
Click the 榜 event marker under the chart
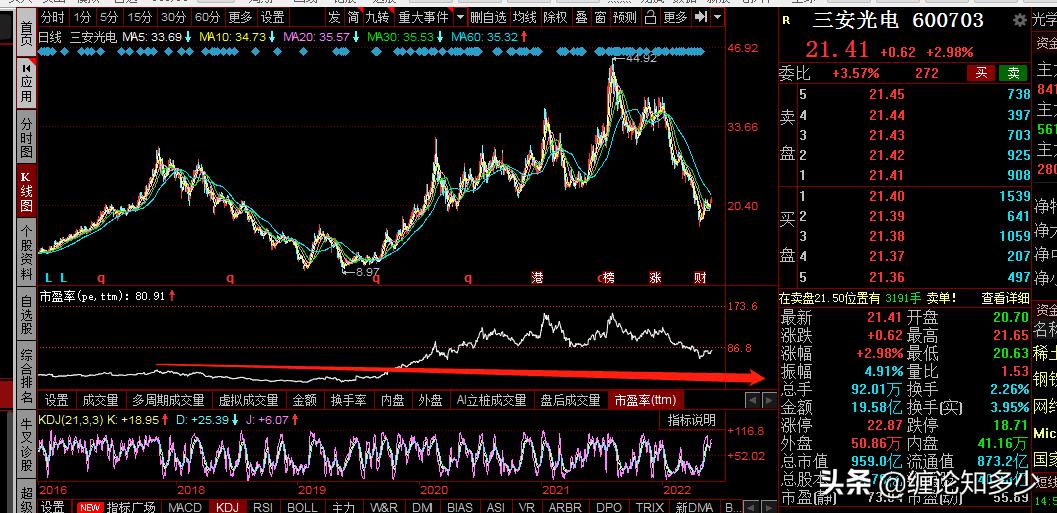tap(608, 277)
